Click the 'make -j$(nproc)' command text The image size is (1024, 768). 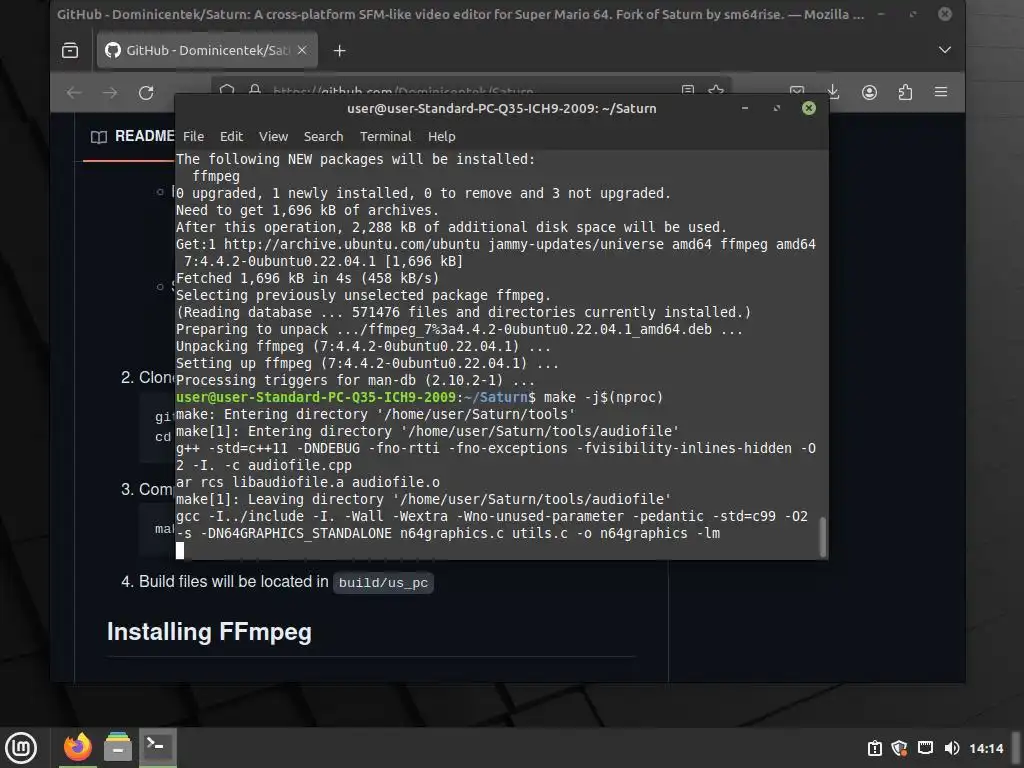tap(603, 397)
